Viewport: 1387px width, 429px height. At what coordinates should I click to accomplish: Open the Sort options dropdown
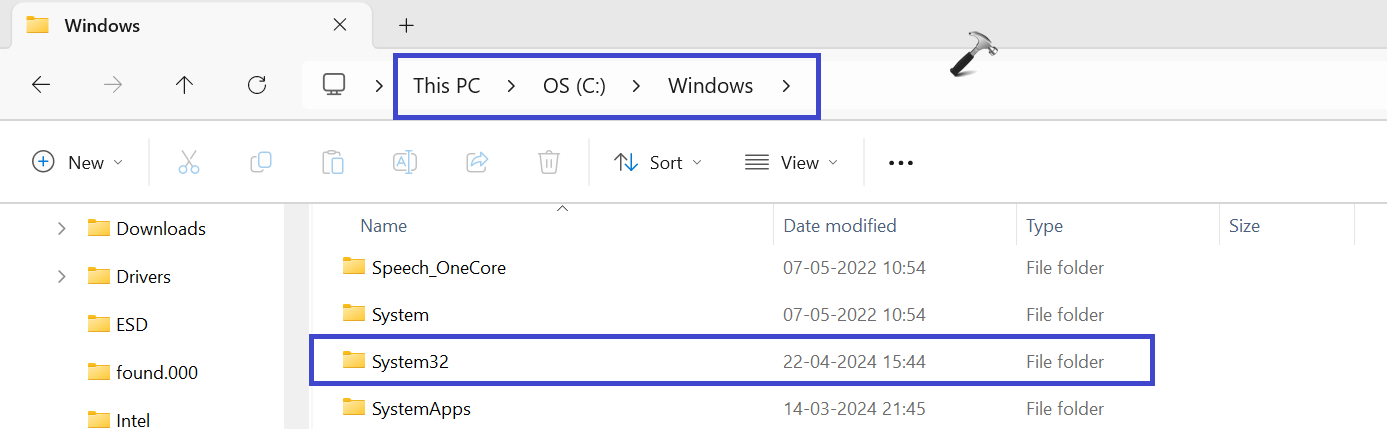click(x=657, y=162)
